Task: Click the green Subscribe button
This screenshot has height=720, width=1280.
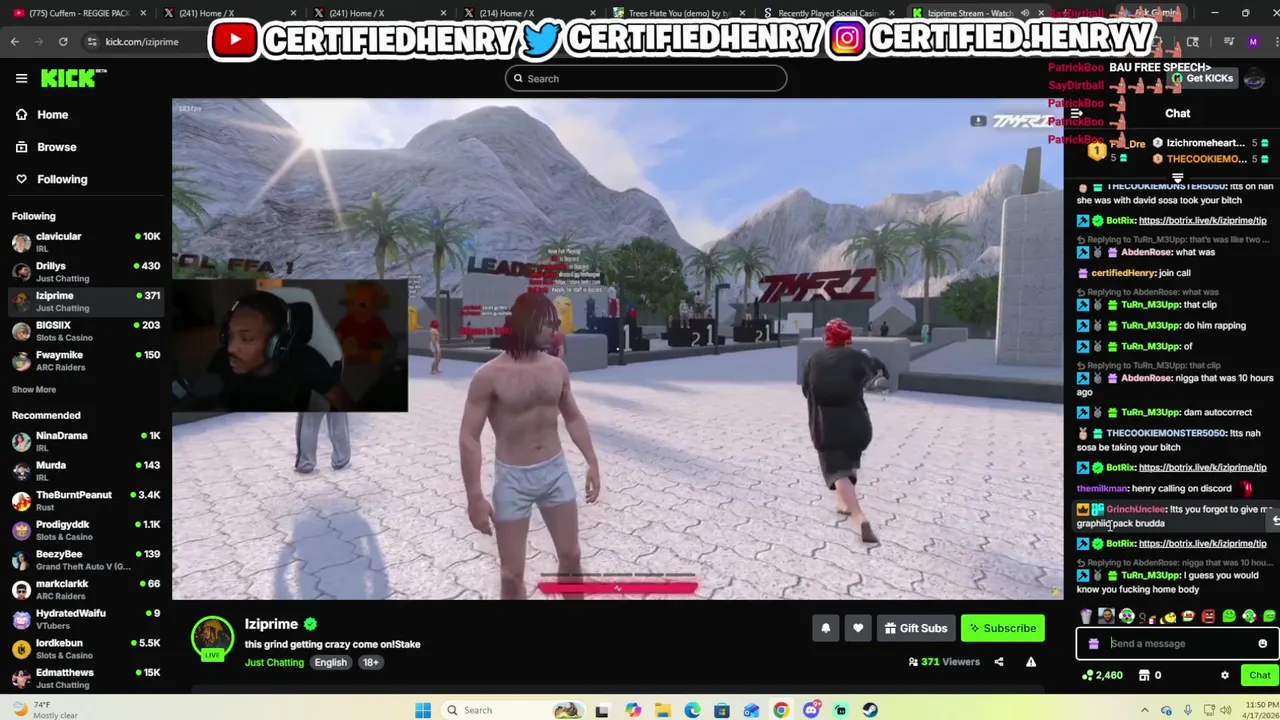Action: (1002, 628)
